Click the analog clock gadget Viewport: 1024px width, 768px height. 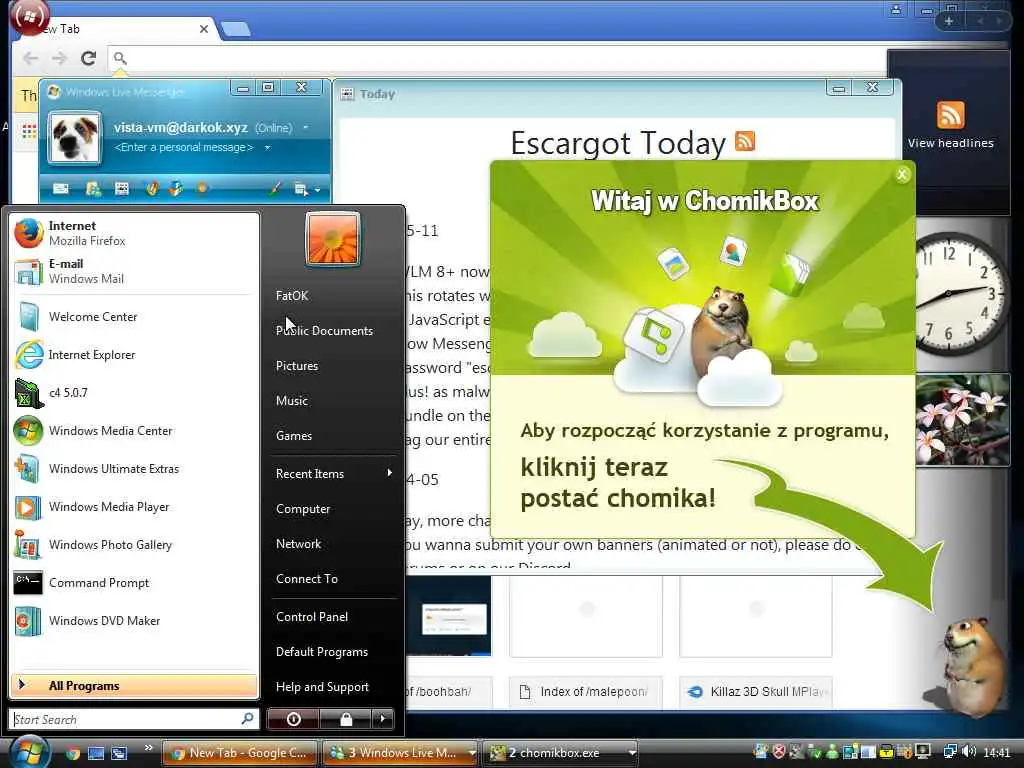959,294
